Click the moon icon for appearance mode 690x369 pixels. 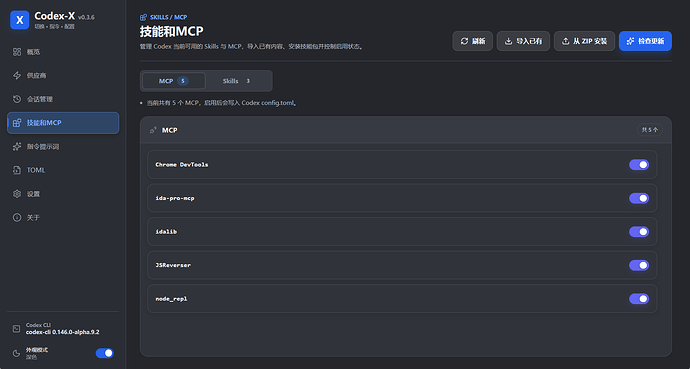click(16, 353)
